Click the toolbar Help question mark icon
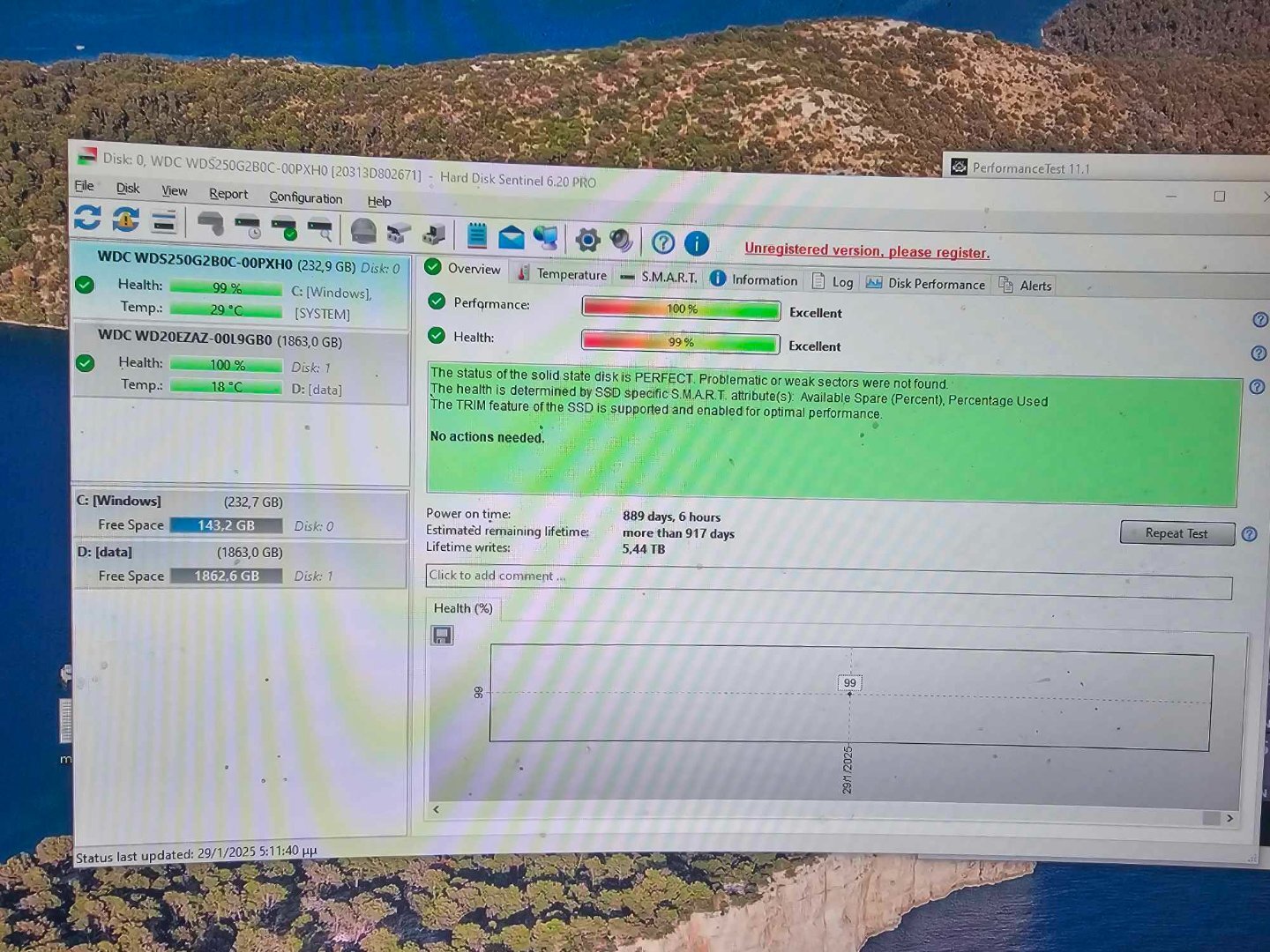 [663, 242]
